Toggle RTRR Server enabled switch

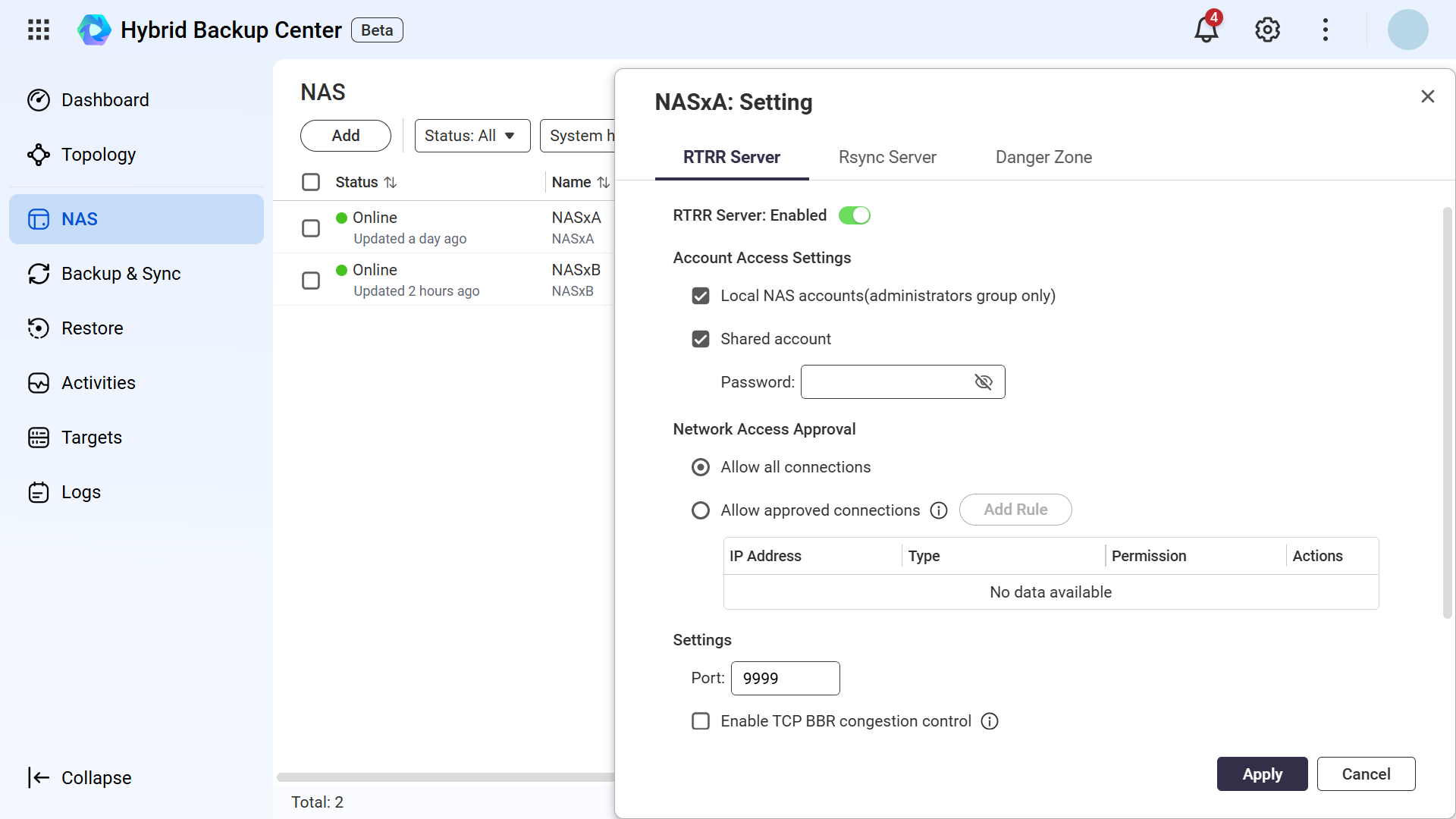point(855,215)
